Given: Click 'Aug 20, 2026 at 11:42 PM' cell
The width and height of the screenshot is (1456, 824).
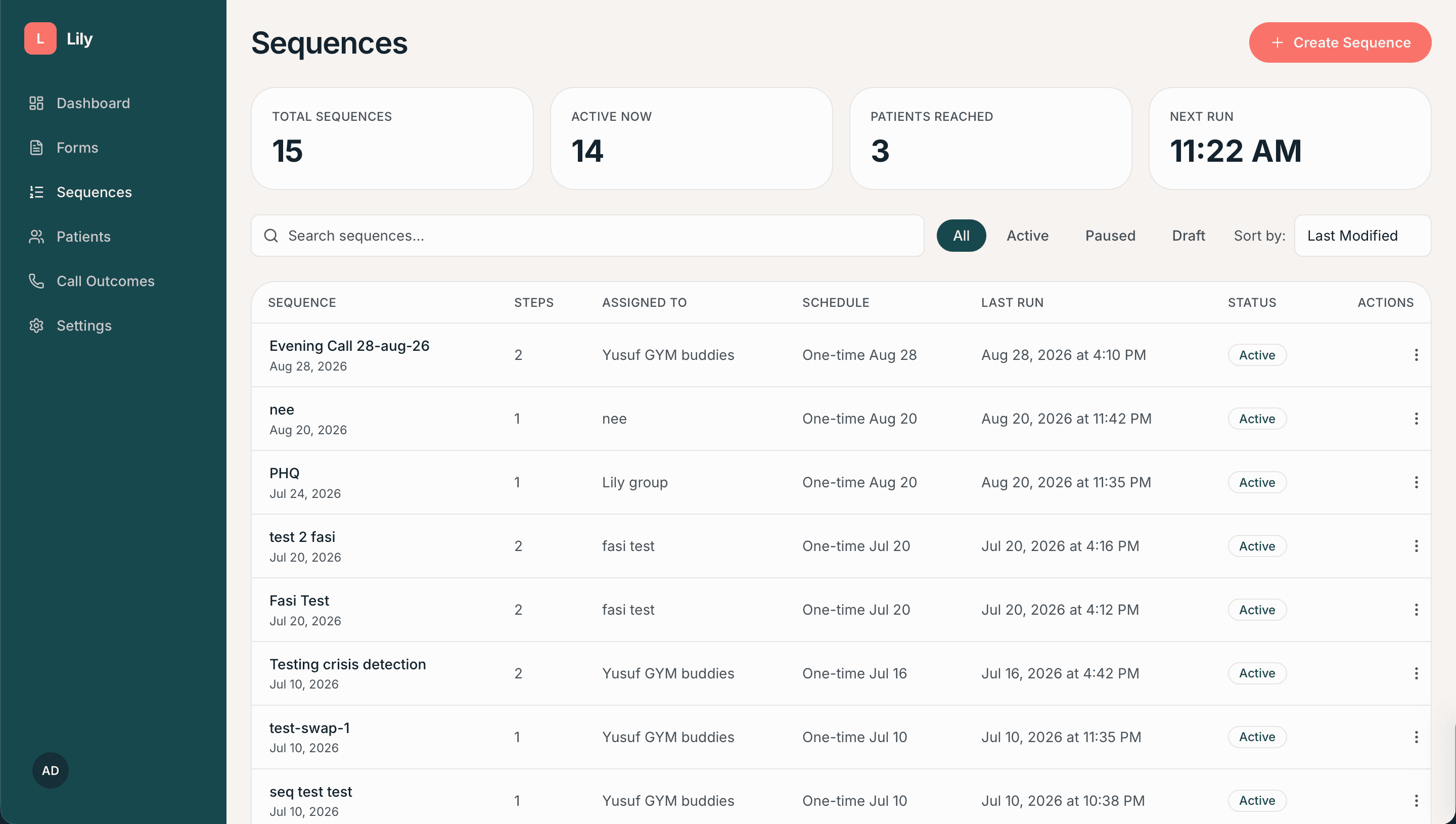Looking at the screenshot, I should point(1066,419).
